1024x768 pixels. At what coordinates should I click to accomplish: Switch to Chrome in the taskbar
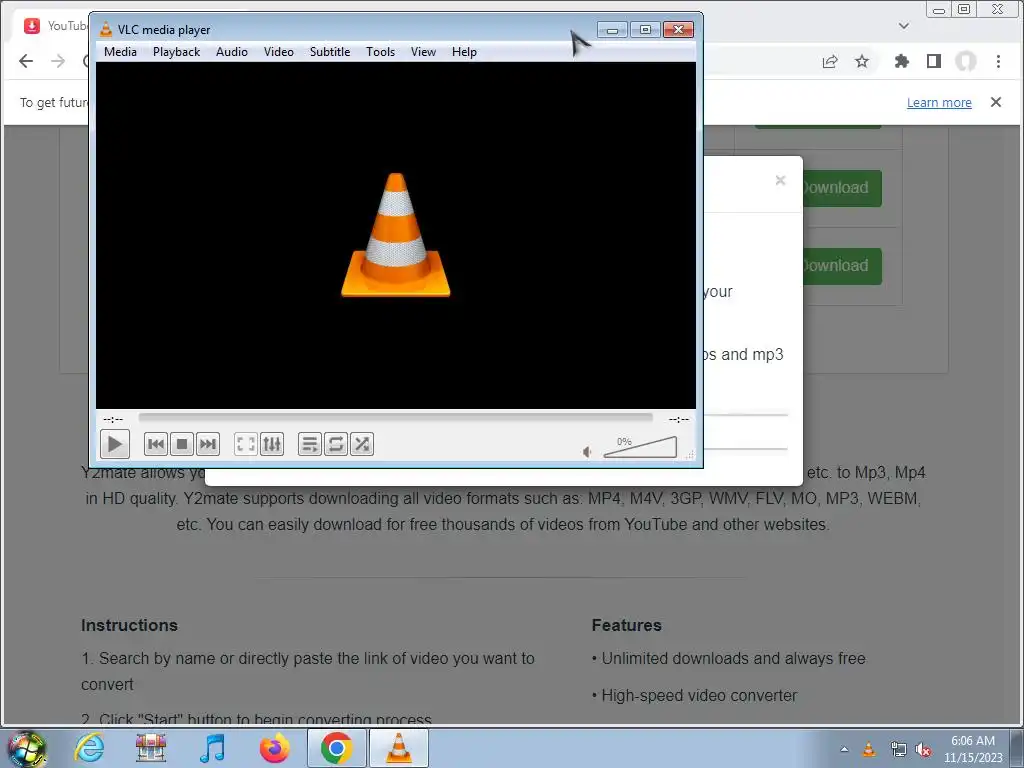pyautogui.click(x=336, y=748)
